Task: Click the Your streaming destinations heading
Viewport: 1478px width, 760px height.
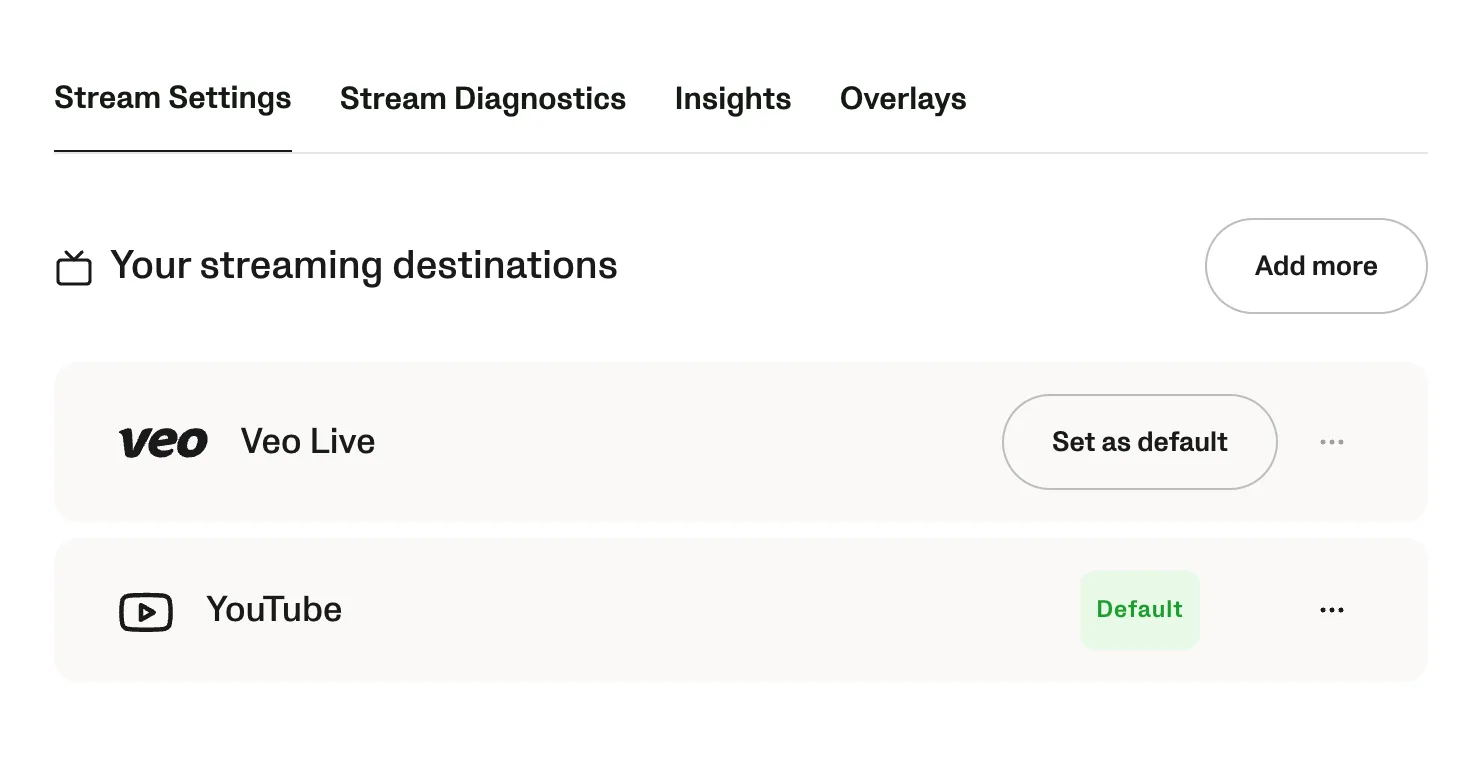Action: [x=363, y=266]
